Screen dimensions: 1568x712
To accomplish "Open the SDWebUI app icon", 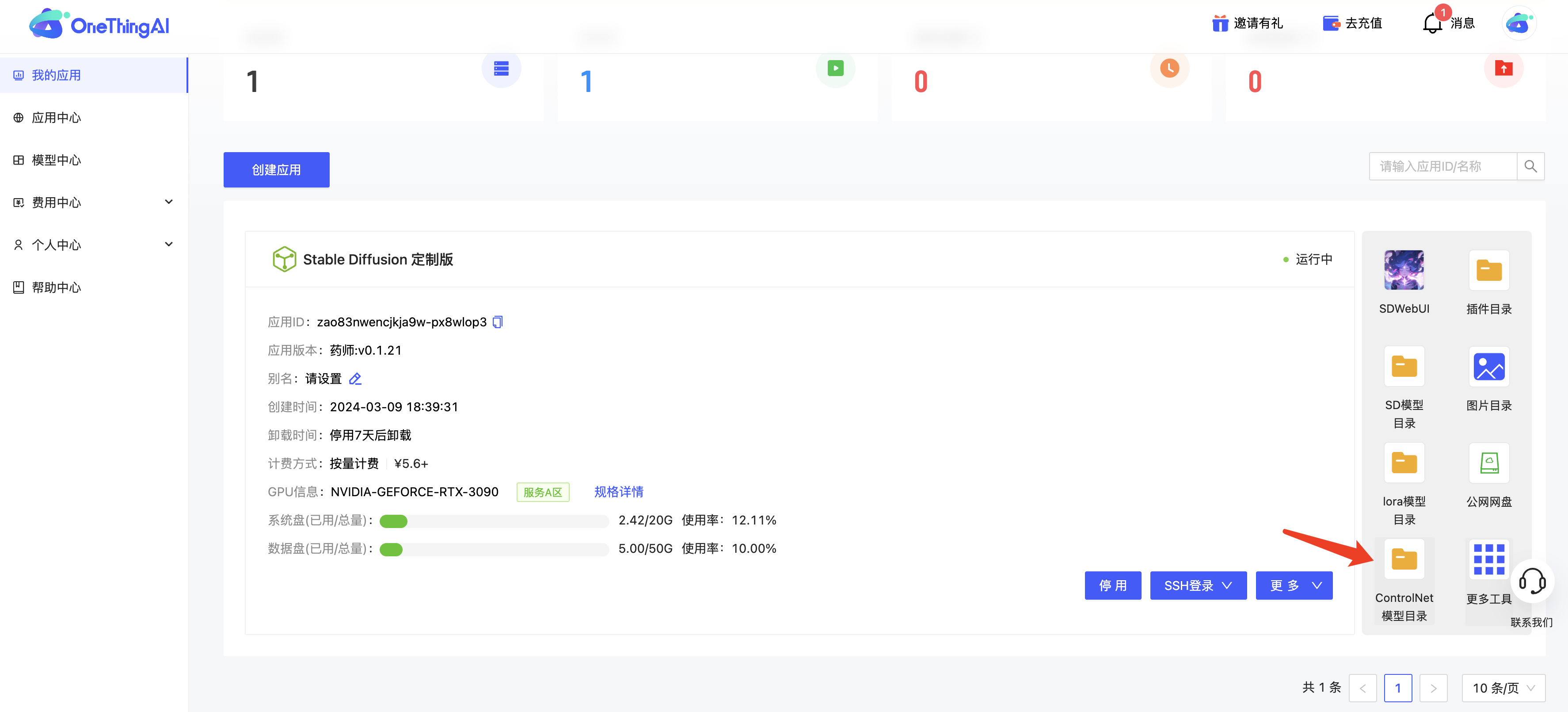I will click(1404, 270).
